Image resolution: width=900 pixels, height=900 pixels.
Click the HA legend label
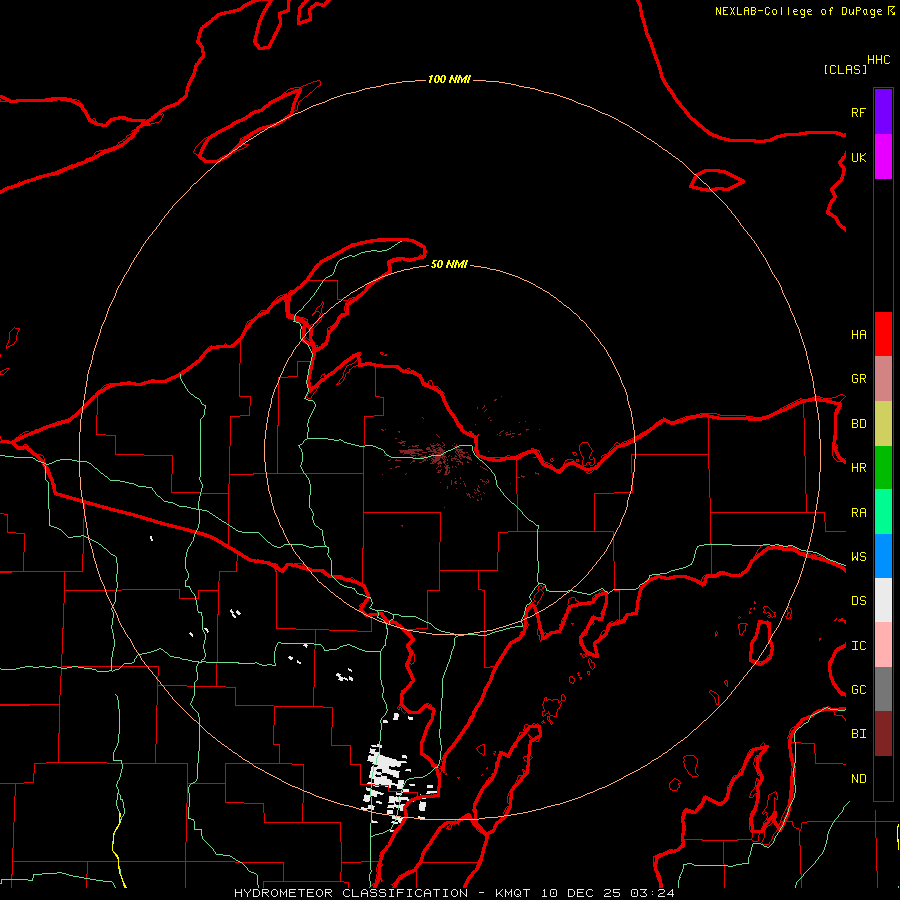click(858, 334)
